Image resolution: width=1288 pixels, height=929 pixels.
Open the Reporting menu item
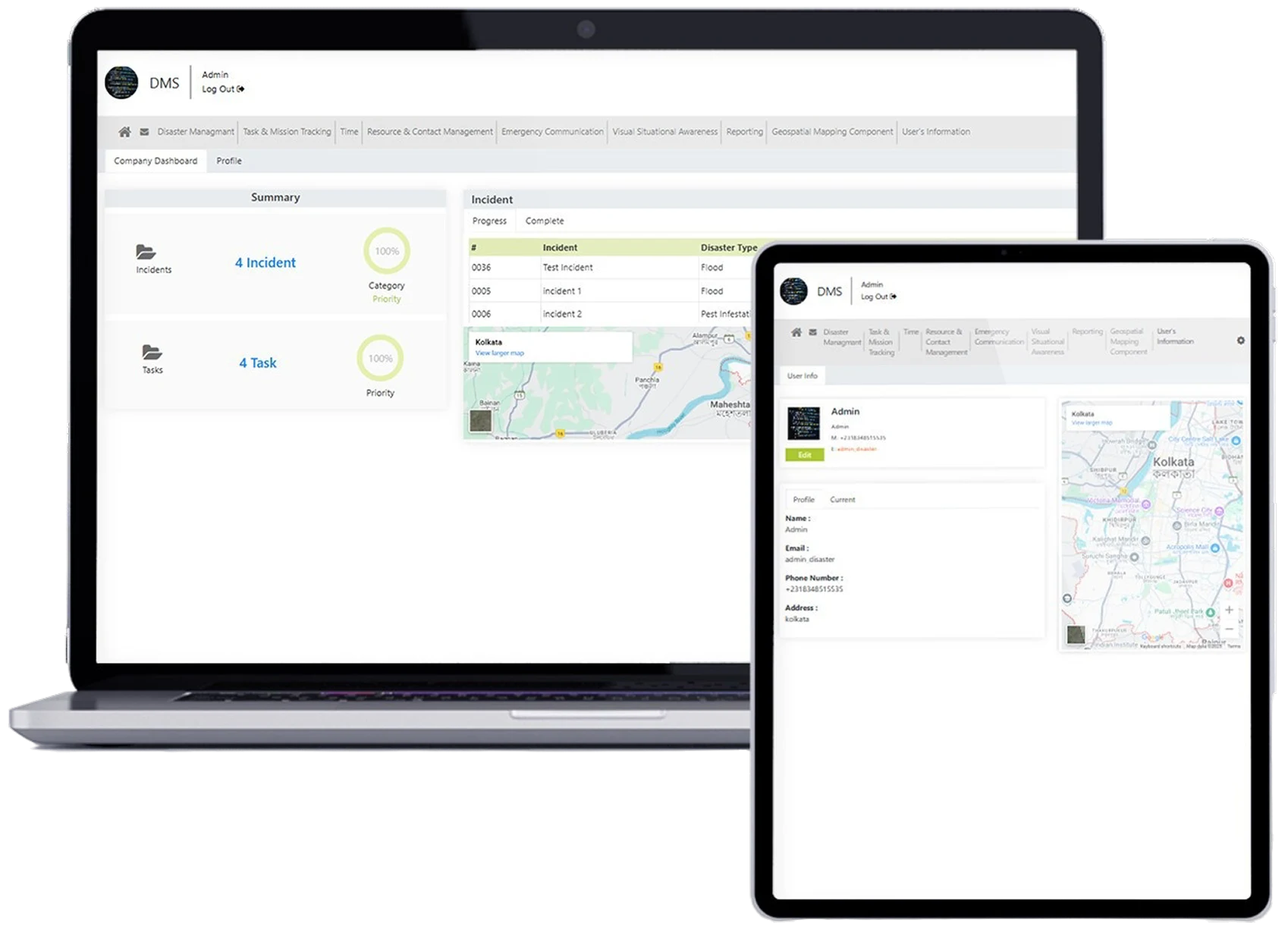[744, 131]
